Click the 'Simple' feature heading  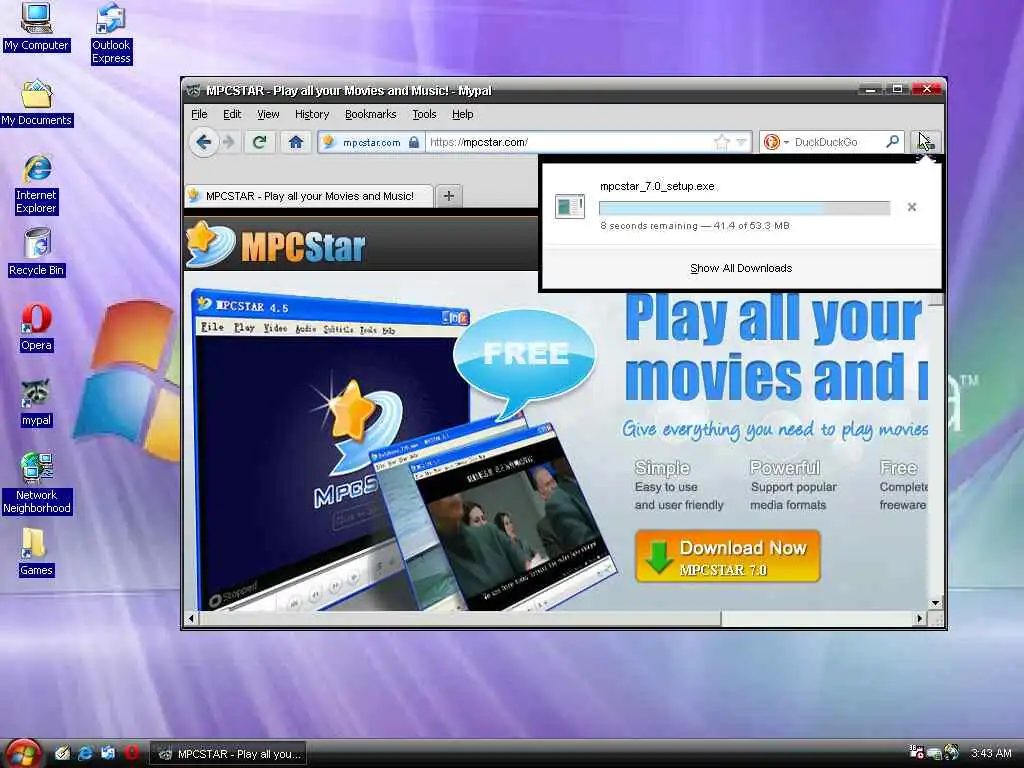662,468
